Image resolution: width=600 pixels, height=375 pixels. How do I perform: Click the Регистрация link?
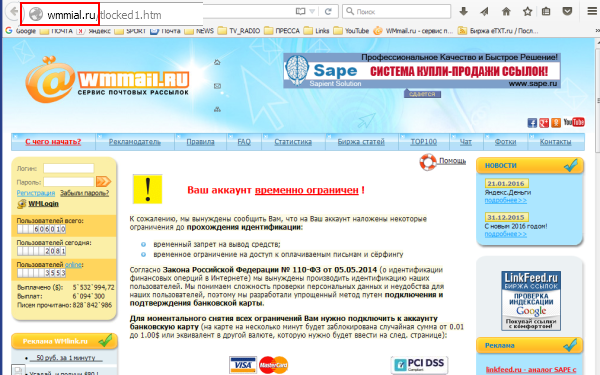click(36, 193)
